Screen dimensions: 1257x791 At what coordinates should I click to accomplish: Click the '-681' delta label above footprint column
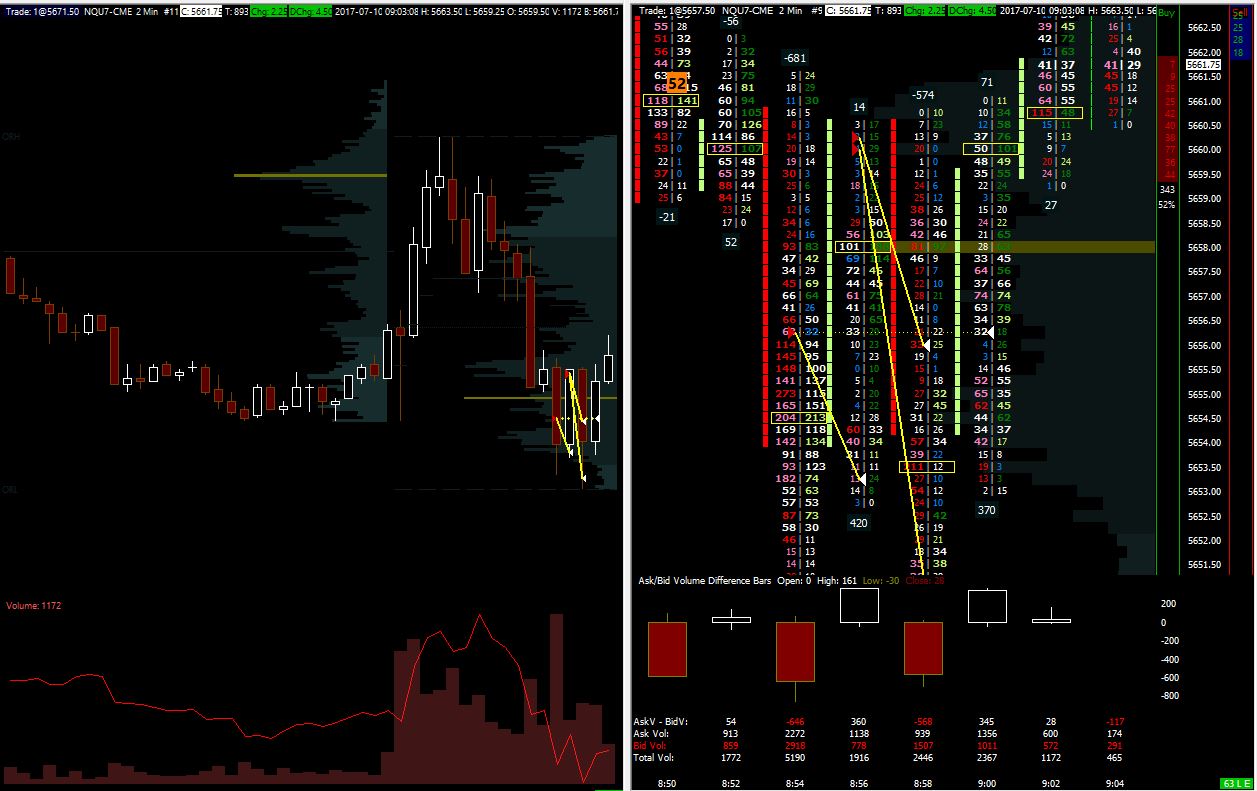pyautogui.click(x=796, y=58)
